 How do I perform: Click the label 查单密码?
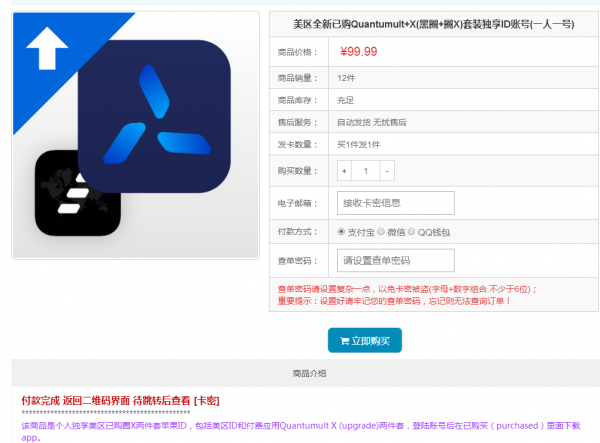coord(297,261)
